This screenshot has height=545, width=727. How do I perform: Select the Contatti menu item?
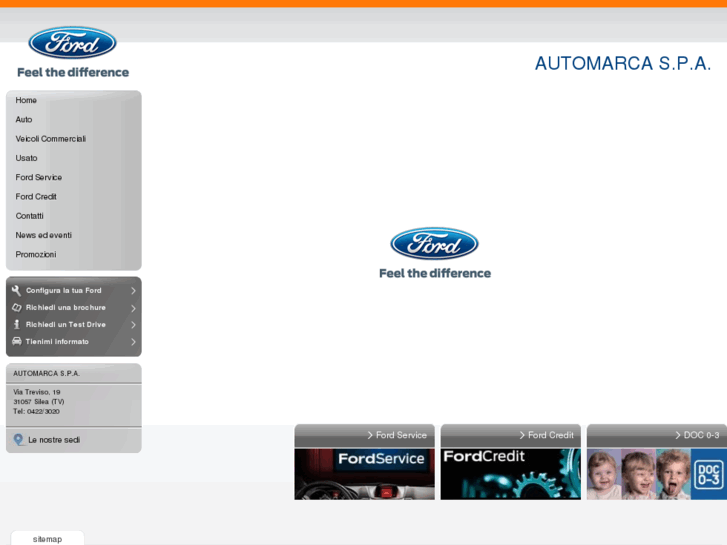click(29, 216)
